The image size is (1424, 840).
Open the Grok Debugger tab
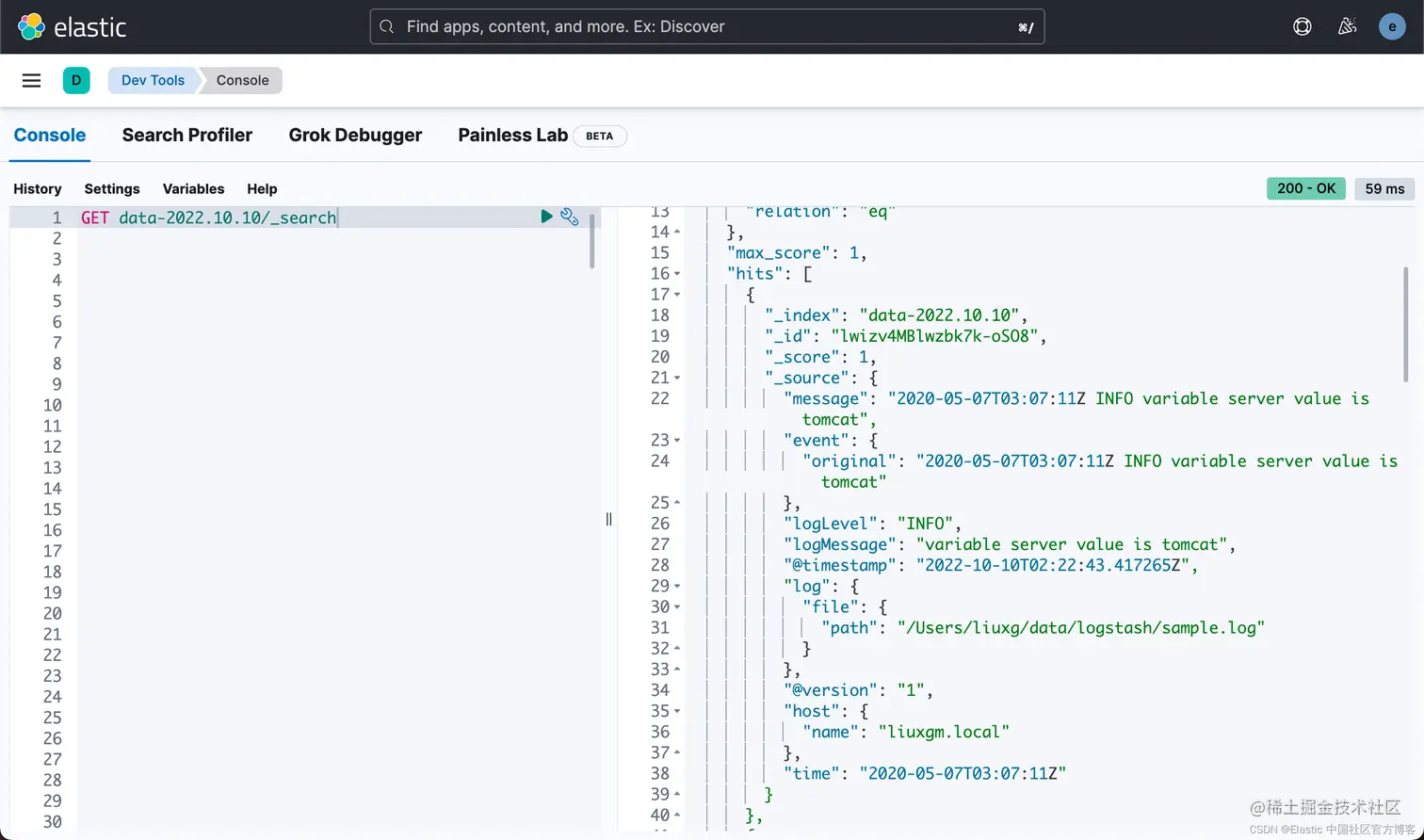(x=355, y=136)
